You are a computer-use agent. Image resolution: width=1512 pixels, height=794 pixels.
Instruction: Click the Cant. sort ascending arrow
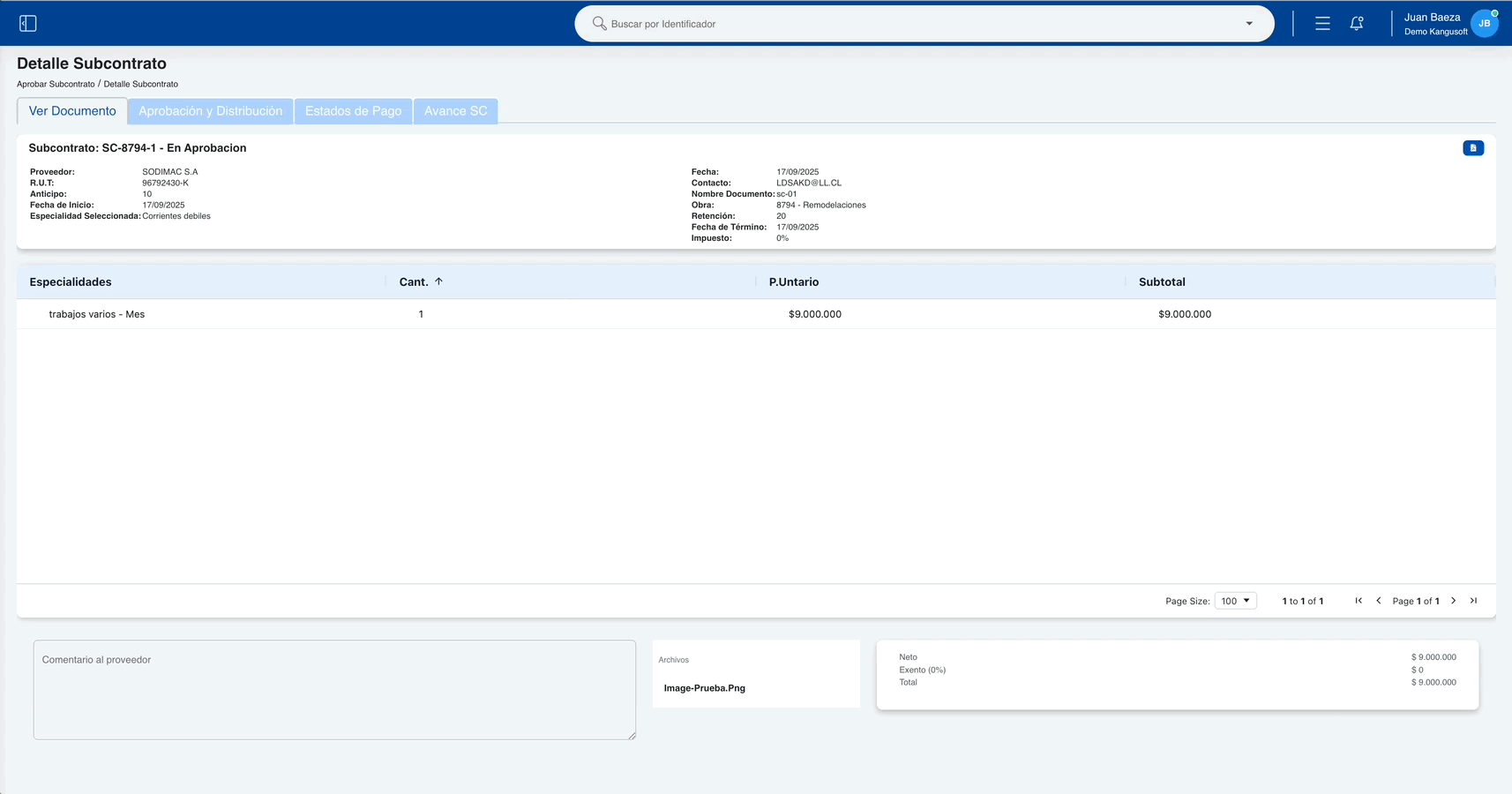[x=438, y=281]
